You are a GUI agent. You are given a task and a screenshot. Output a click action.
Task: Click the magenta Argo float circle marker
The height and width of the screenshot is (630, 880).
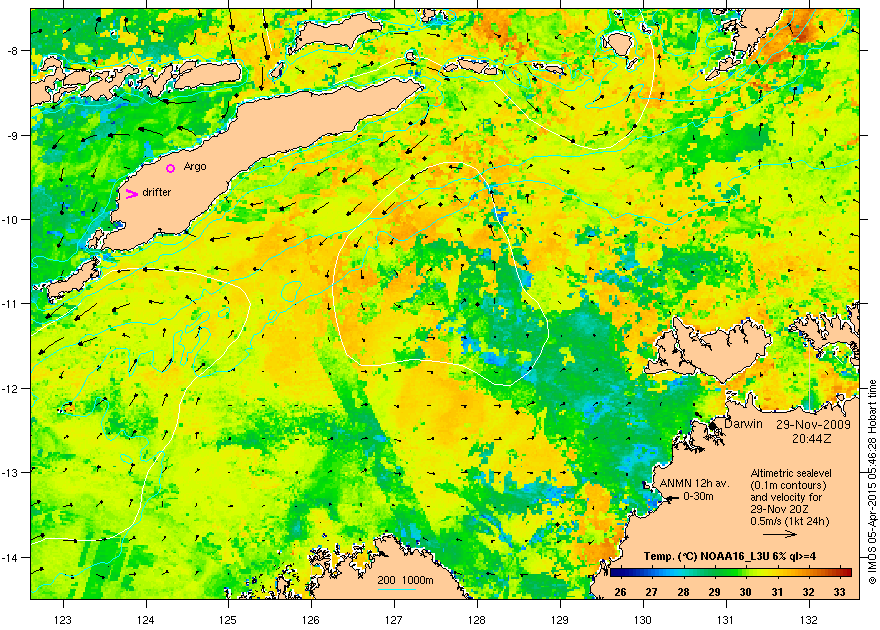pyautogui.click(x=171, y=168)
